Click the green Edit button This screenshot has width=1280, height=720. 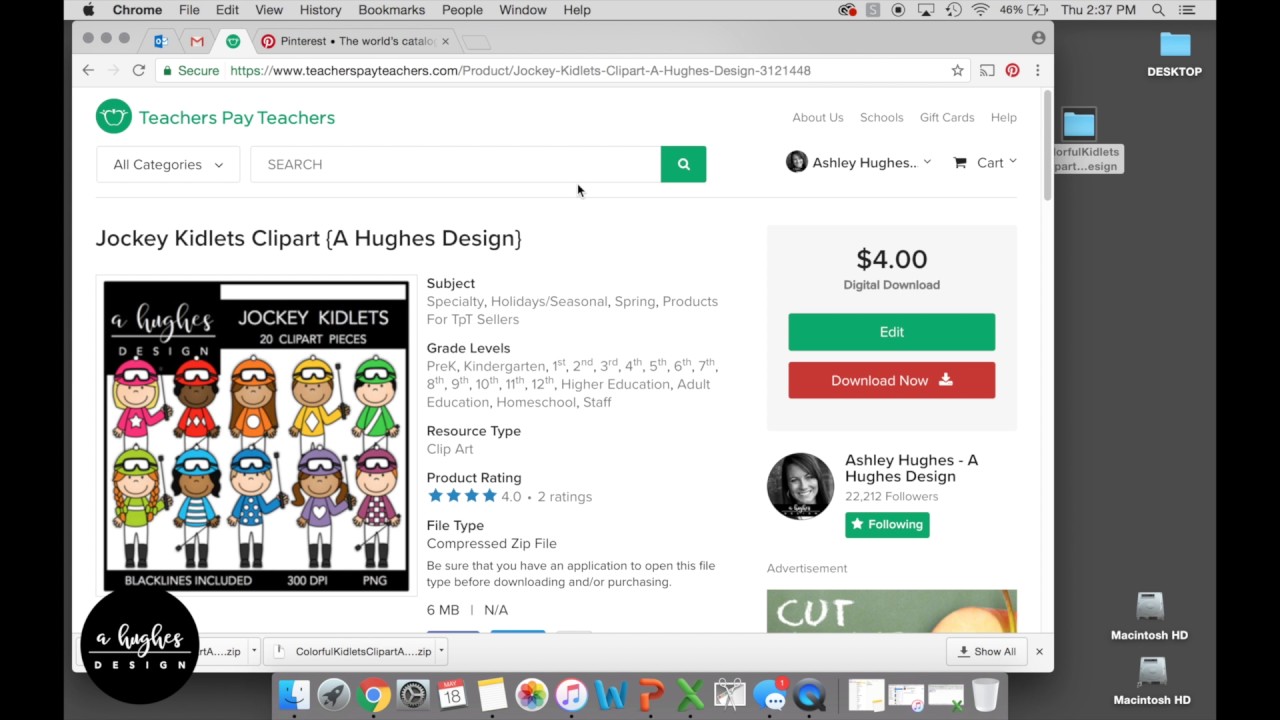(x=891, y=332)
